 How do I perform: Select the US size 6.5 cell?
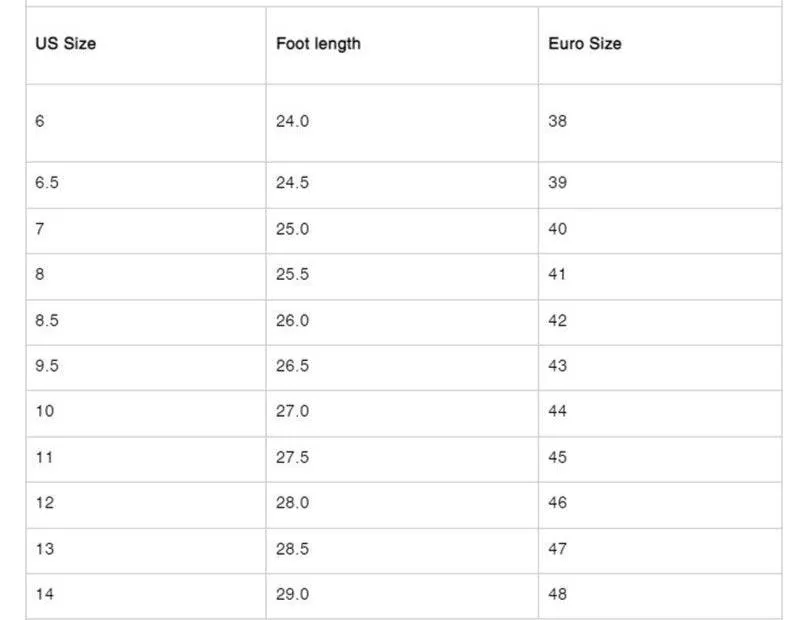coord(146,185)
